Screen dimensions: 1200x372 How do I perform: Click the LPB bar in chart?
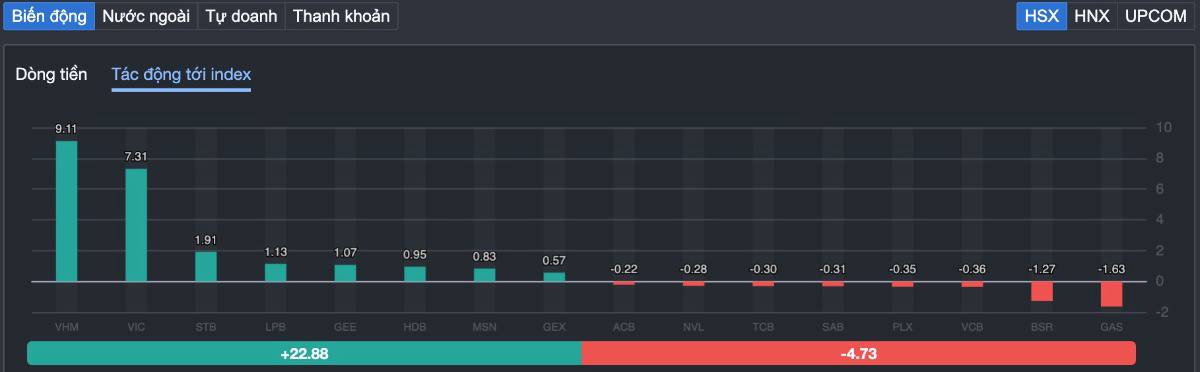click(276, 273)
